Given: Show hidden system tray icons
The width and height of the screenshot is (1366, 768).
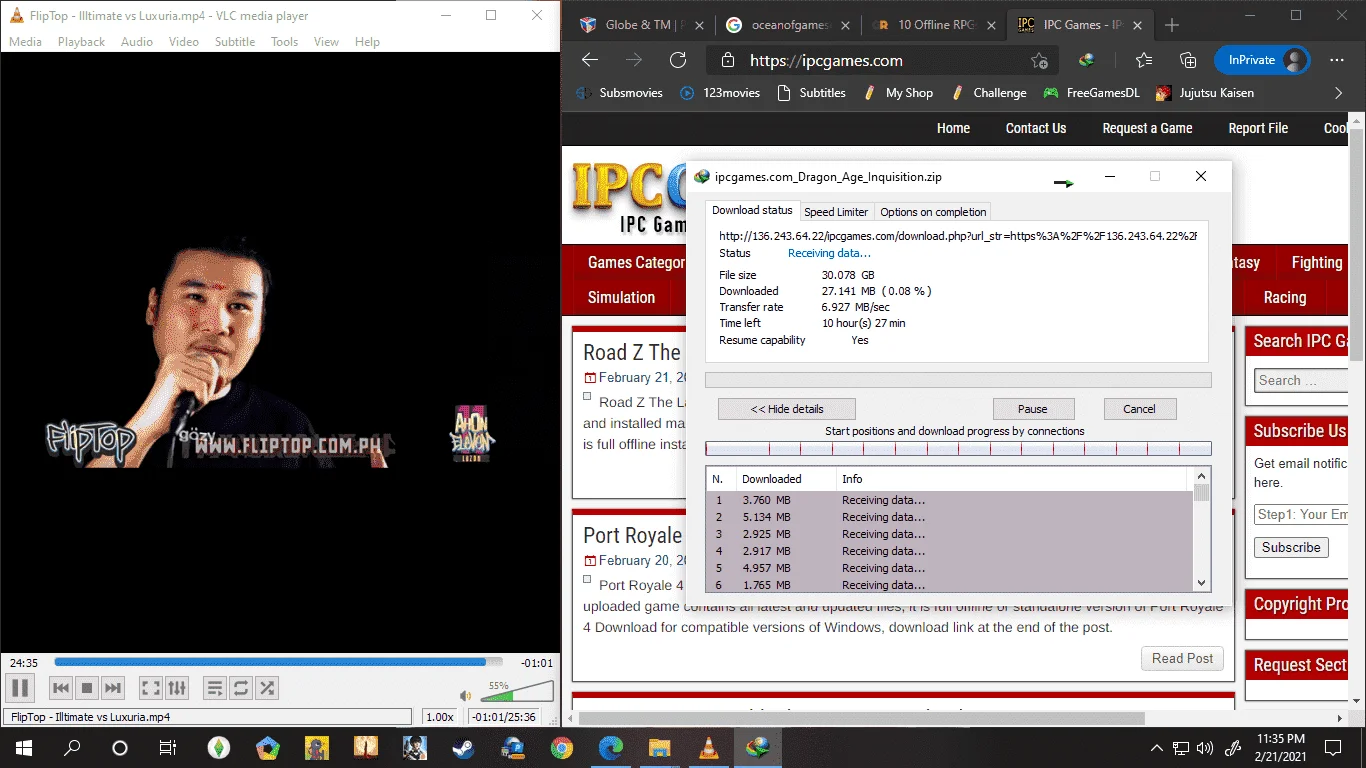Looking at the screenshot, I should pyautogui.click(x=1157, y=747).
